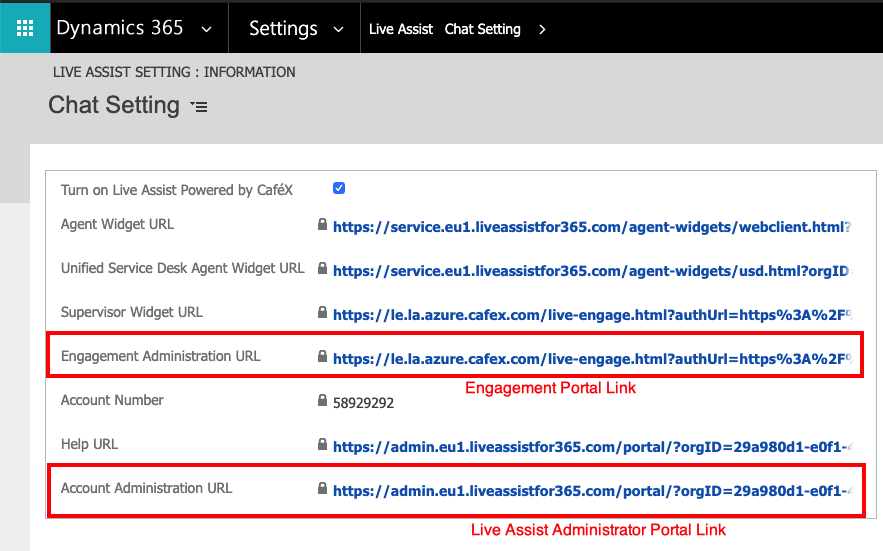Toggle Turn on Live Assist checkbox
This screenshot has height=551, width=883.
(x=338, y=188)
